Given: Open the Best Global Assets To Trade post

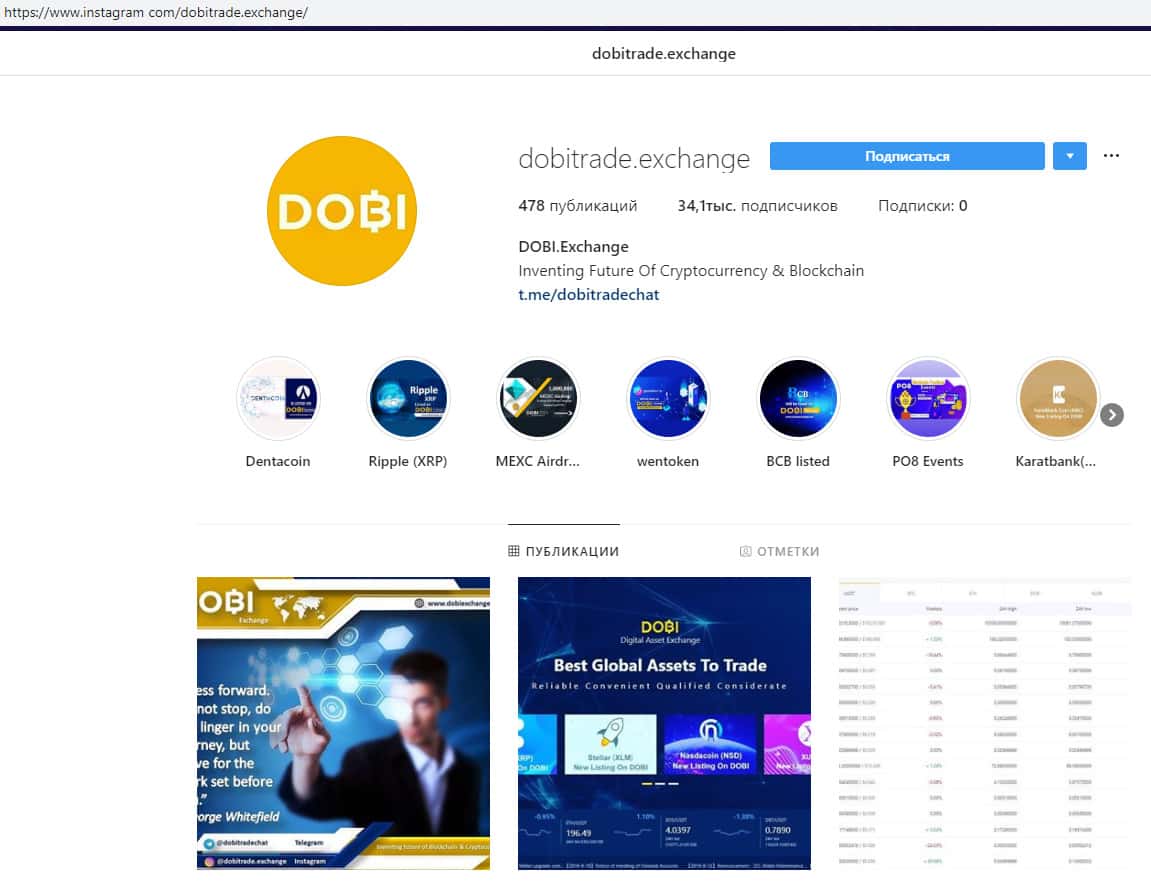Looking at the screenshot, I should pyautogui.click(x=664, y=723).
